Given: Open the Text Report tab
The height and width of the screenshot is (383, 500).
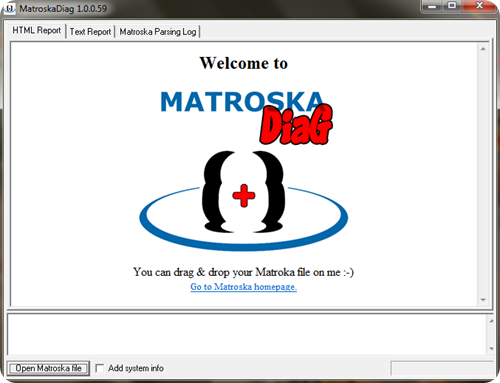Looking at the screenshot, I should pos(90,32).
